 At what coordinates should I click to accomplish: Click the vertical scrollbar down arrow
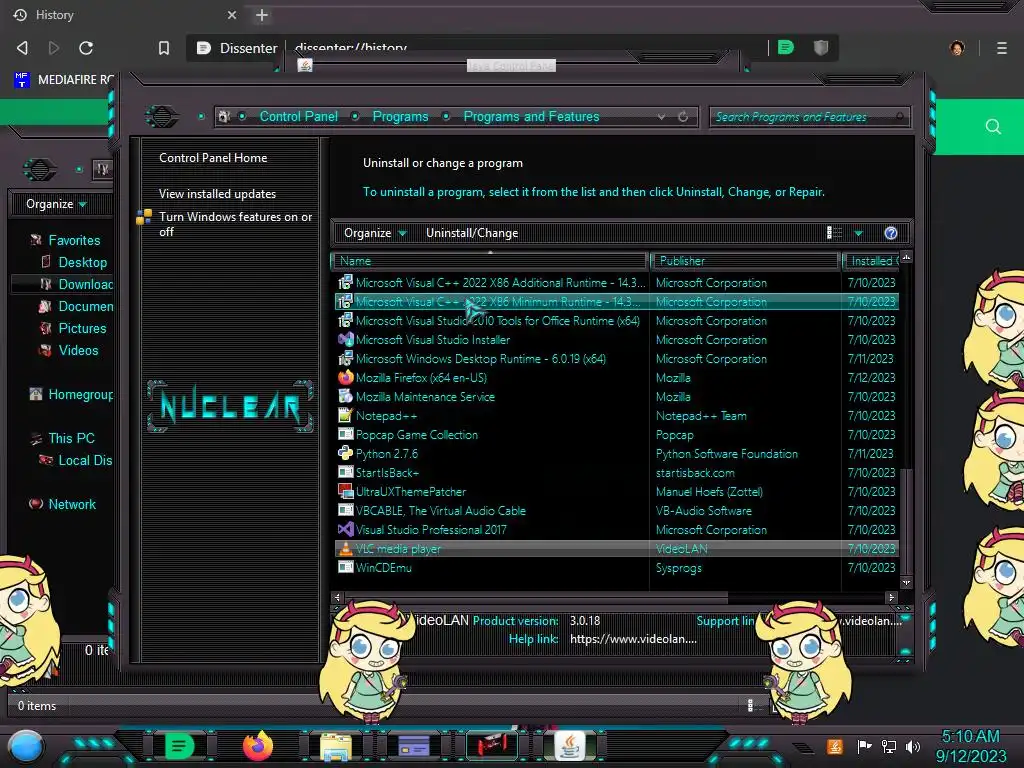click(x=906, y=582)
